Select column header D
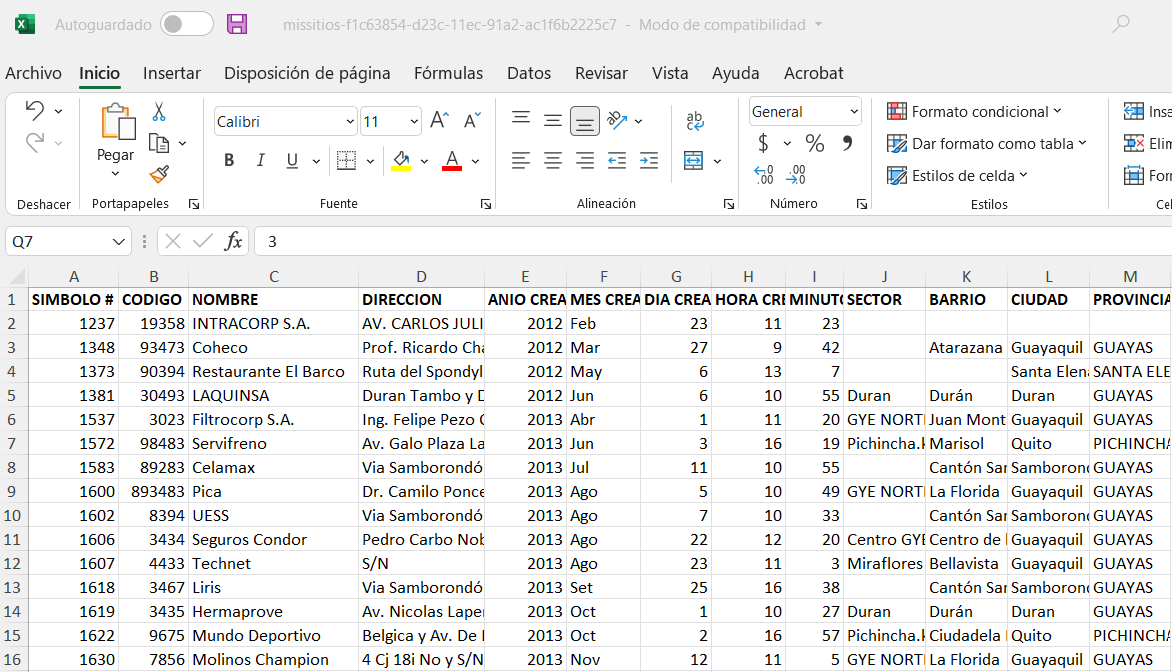 (x=422, y=277)
